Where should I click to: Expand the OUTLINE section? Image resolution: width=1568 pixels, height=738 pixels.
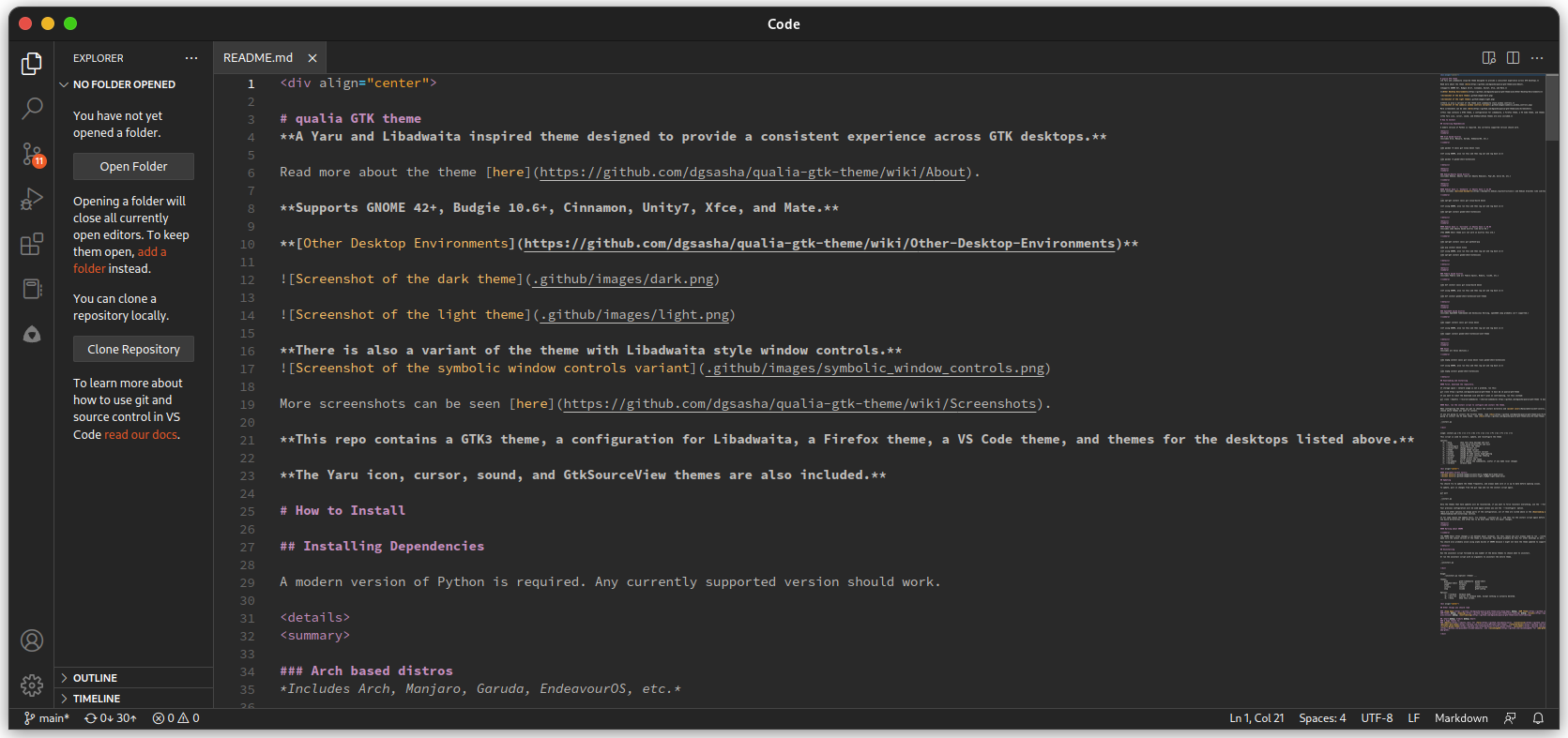click(x=134, y=678)
